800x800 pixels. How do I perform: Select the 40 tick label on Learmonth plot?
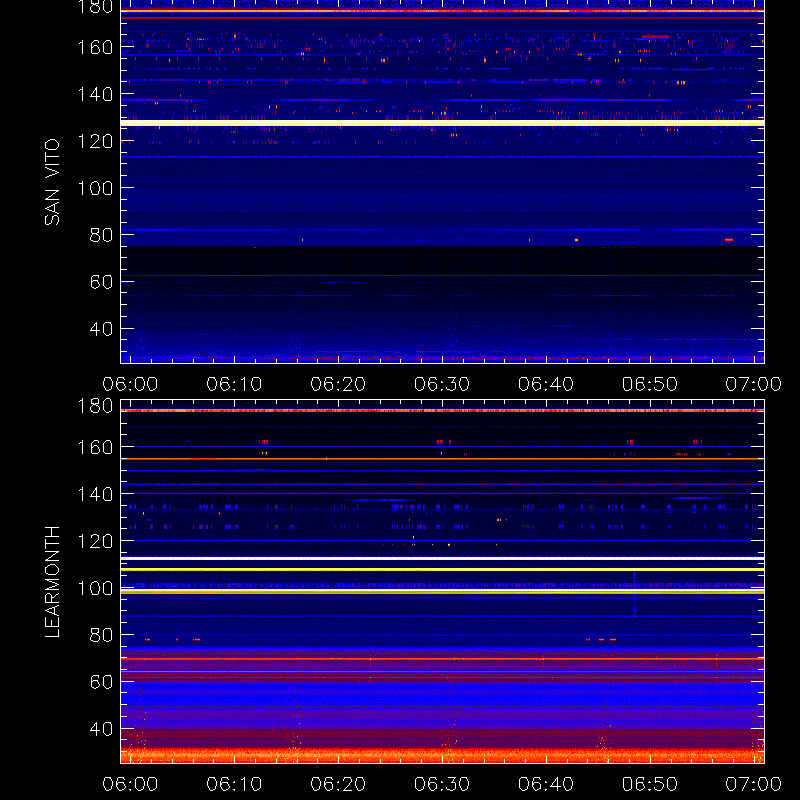pyautogui.click(x=101, y=729)
